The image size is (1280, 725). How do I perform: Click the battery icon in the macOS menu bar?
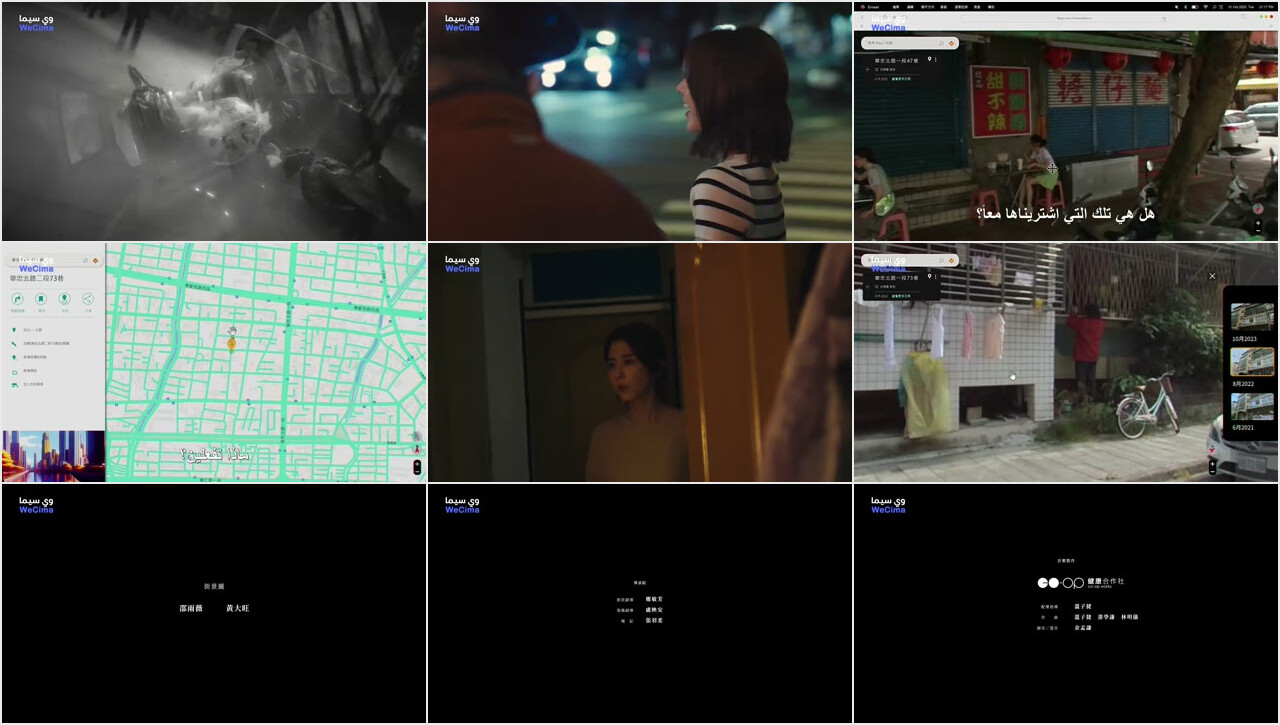pos(1195,7)
